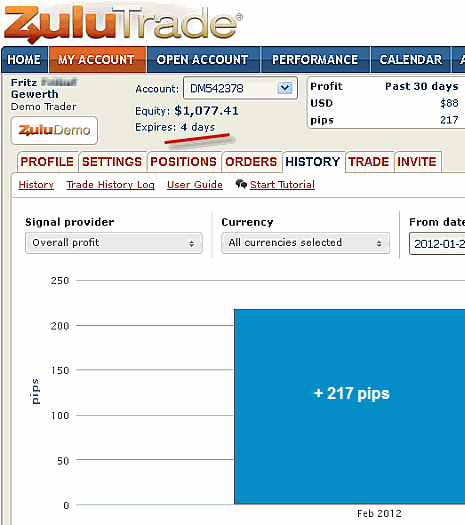Open the PERFORMANCE navigation item
Image resolution: width=465 pixels, height=525 pixels.
click(x=315, y=60)
